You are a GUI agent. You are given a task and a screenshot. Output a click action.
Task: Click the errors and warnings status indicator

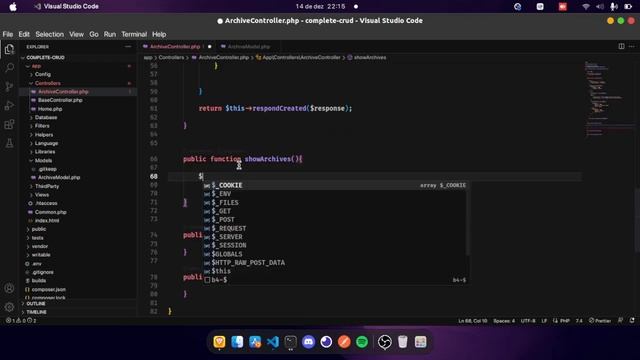[x=20, y=320]
